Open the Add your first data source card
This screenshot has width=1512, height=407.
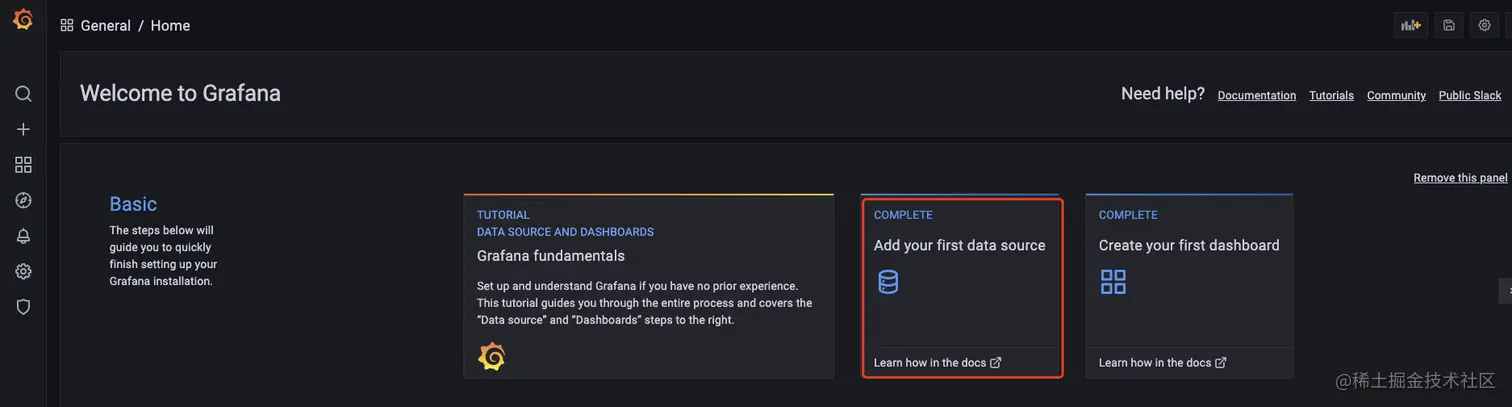960,287
